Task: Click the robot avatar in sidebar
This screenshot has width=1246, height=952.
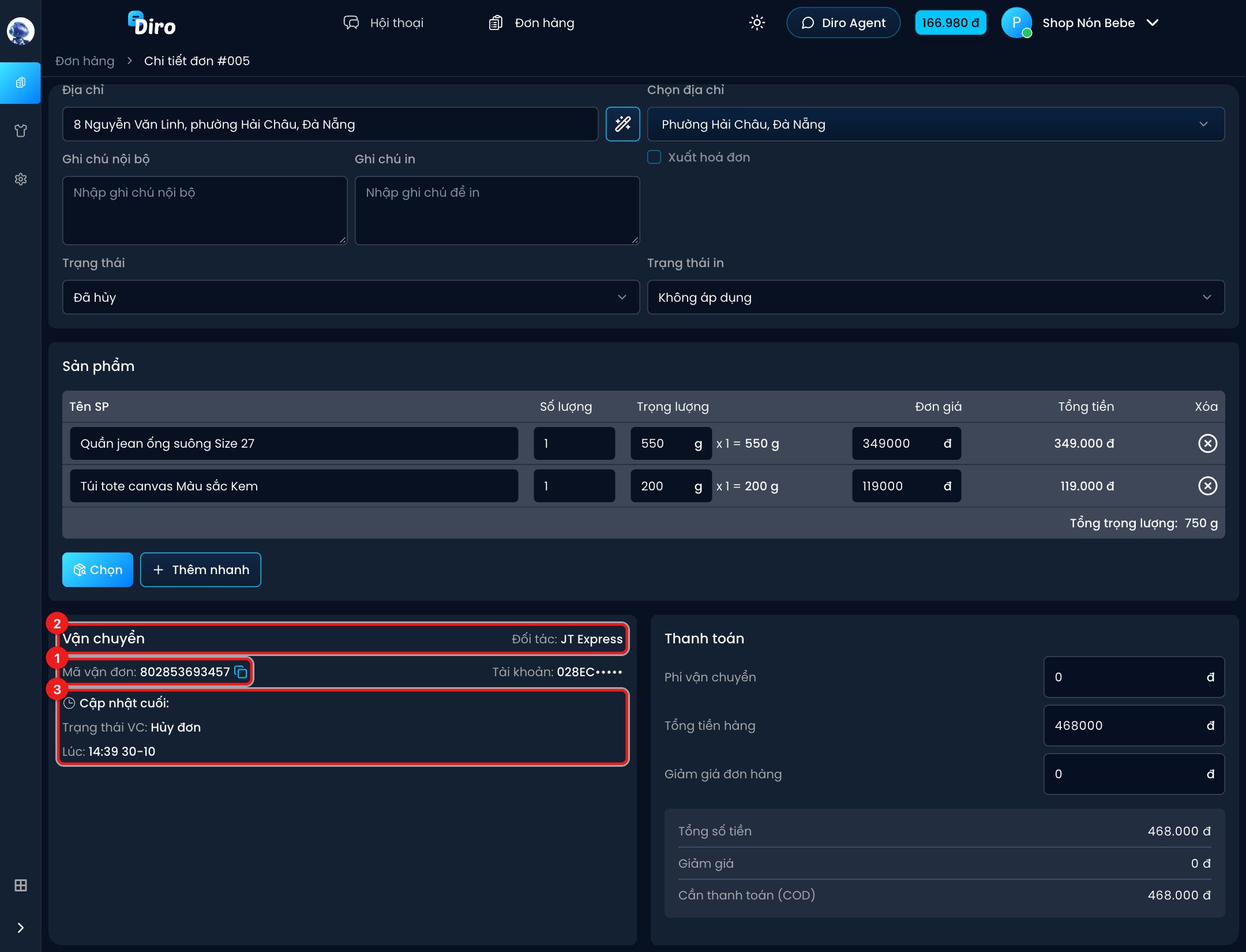Action: 21,31
